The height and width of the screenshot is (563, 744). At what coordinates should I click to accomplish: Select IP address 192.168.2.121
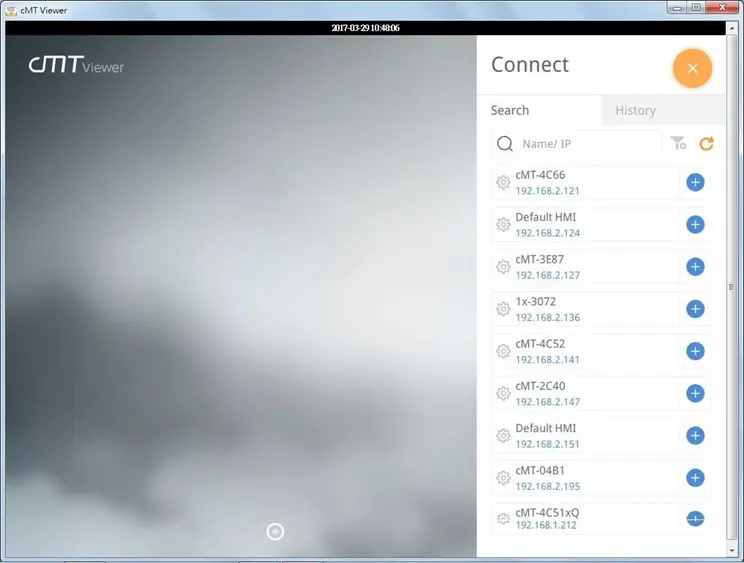[x=547, y=191]
